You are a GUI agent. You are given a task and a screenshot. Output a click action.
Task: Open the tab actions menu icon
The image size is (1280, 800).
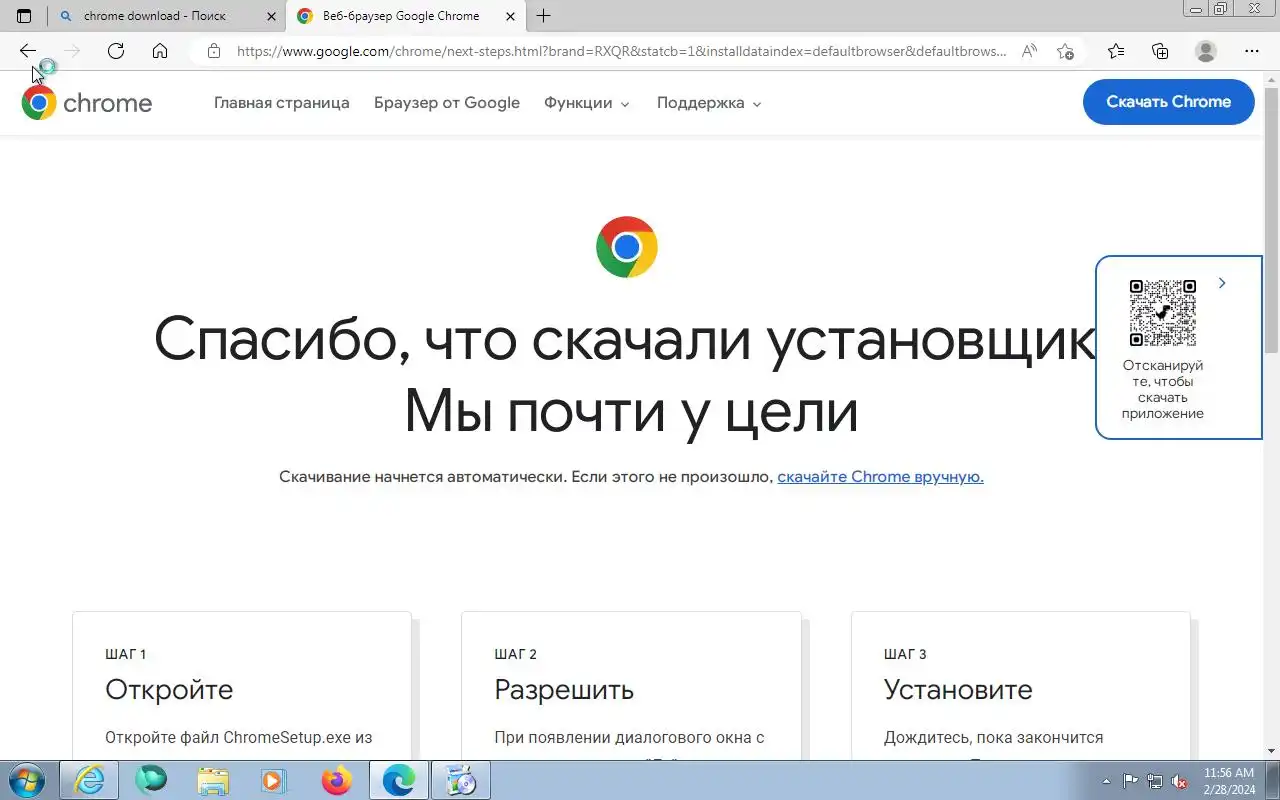pos(24,16)
